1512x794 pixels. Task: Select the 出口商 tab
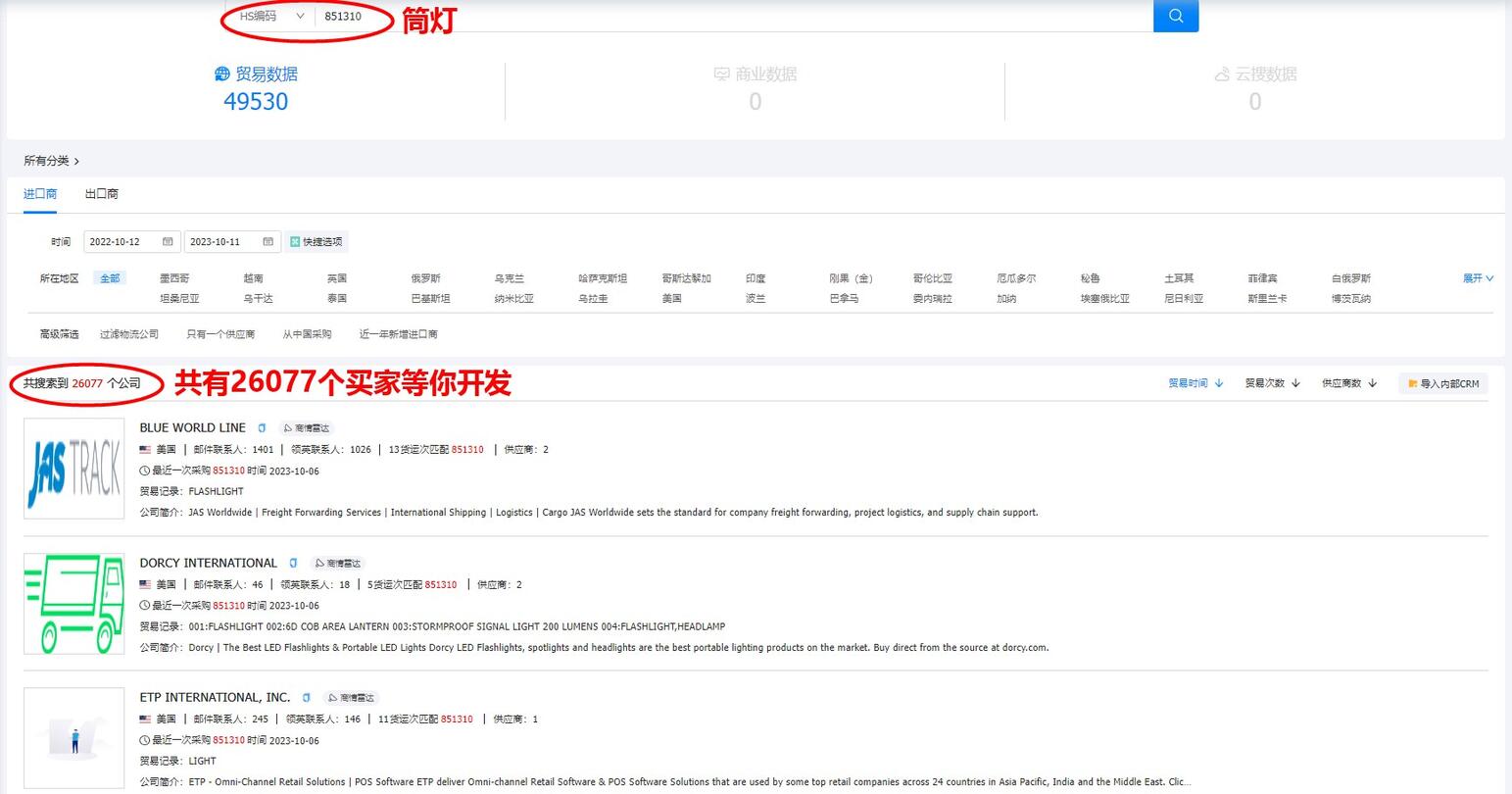pos(102,194)
